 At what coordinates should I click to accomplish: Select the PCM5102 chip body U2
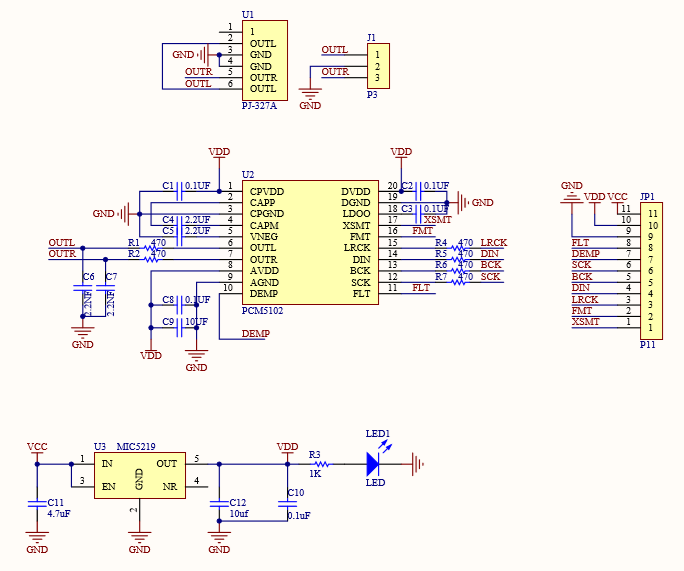(x=310, y=241)
